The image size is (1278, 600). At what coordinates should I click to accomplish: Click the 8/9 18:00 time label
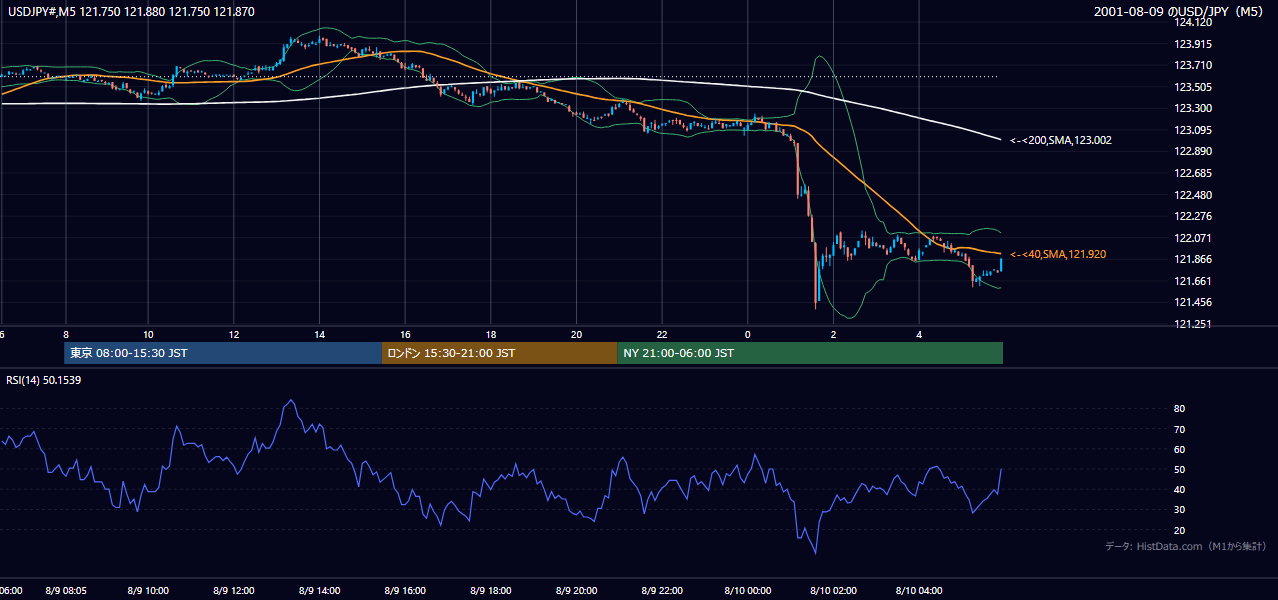click(491, 590)
